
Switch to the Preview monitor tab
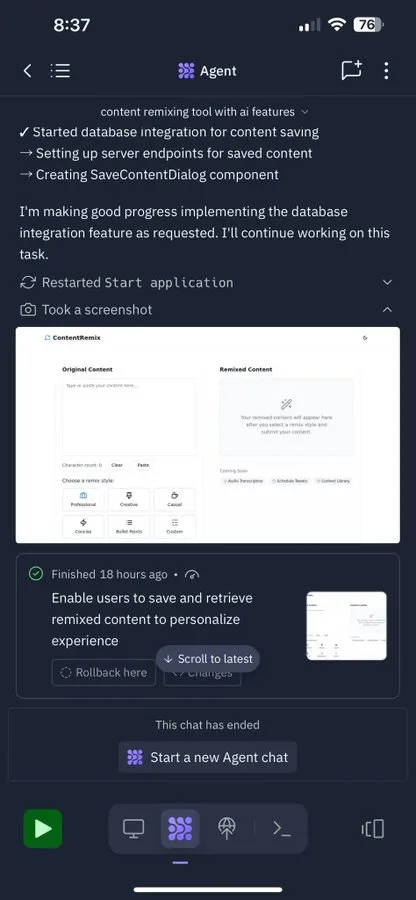click(133, 828)
